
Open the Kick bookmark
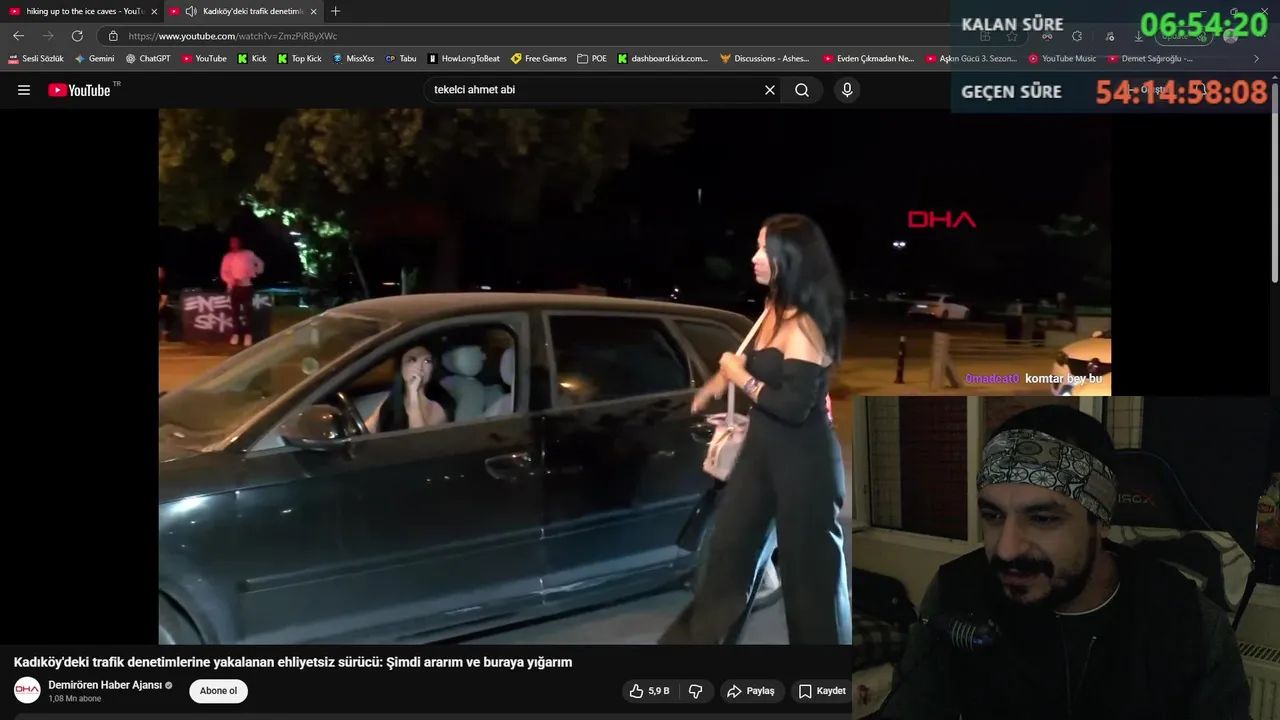coord(252,59)
